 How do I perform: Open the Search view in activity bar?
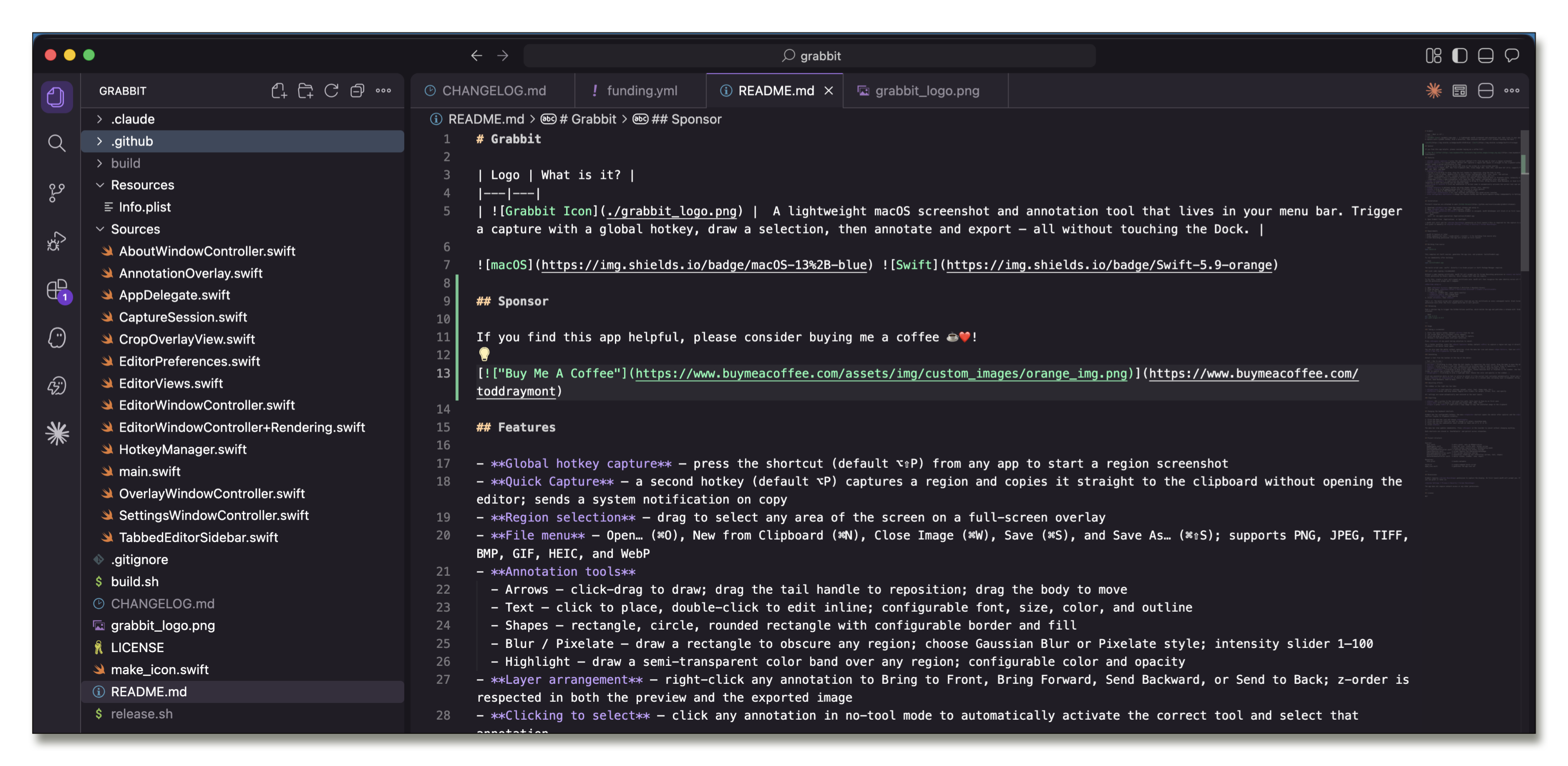(x=57, y=143)
